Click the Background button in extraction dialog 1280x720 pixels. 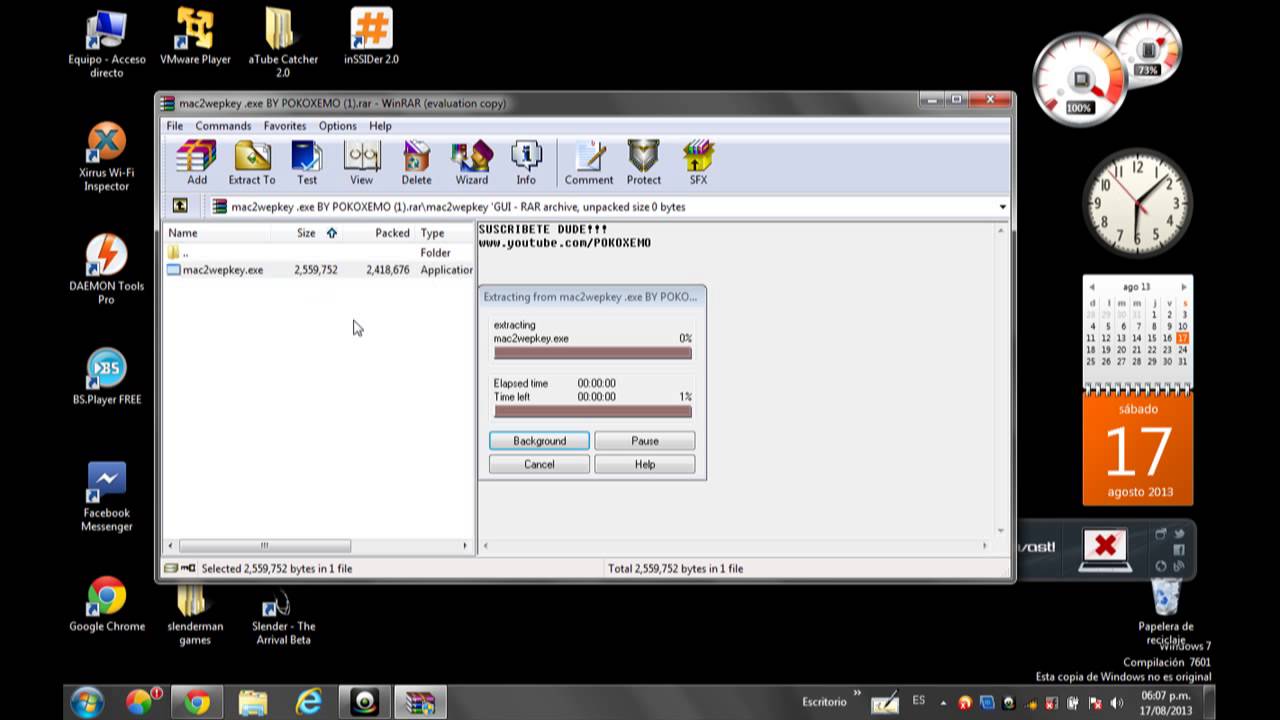click(539, 441)
